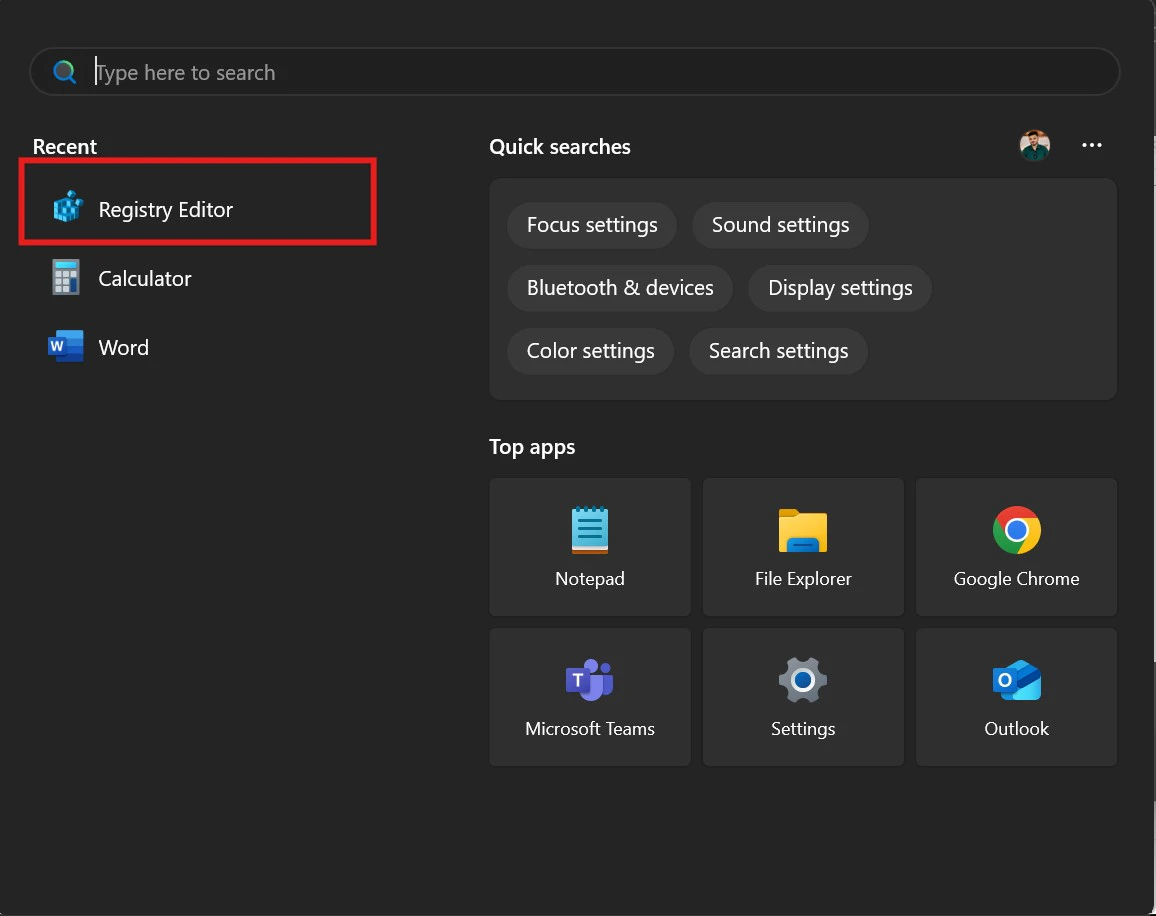The width and height of the screenshot is (1156, 916).
Task: Select Focus settings quick search
Action: pos(592,225)
